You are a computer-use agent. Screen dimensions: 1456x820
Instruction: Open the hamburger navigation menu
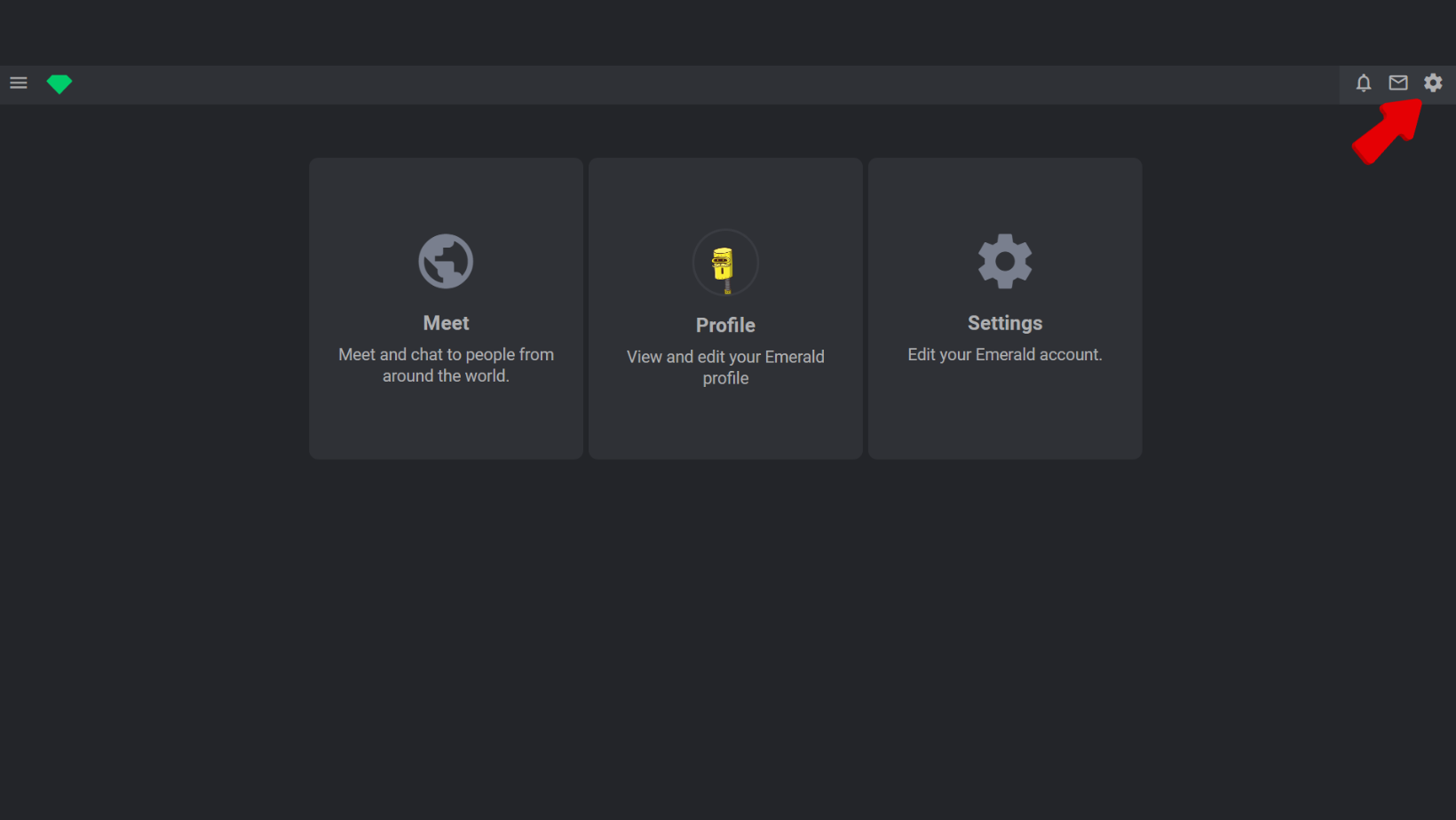point(19,83)
